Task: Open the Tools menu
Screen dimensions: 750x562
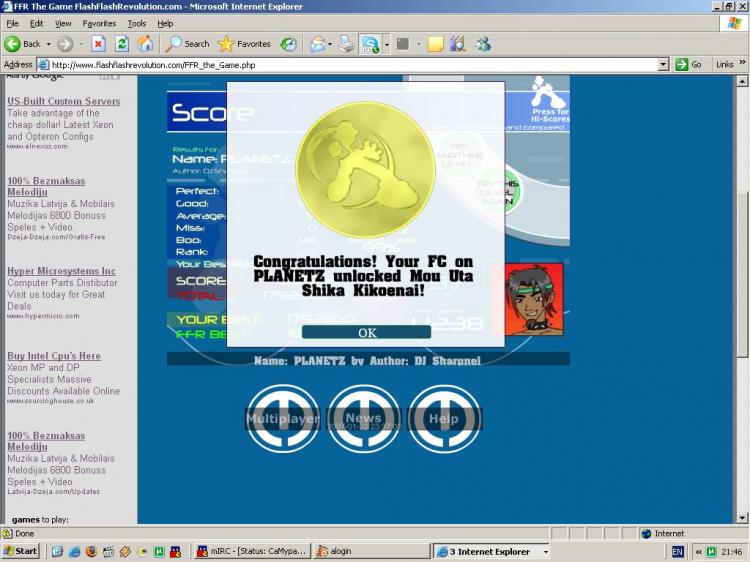Action: [136, 23]
